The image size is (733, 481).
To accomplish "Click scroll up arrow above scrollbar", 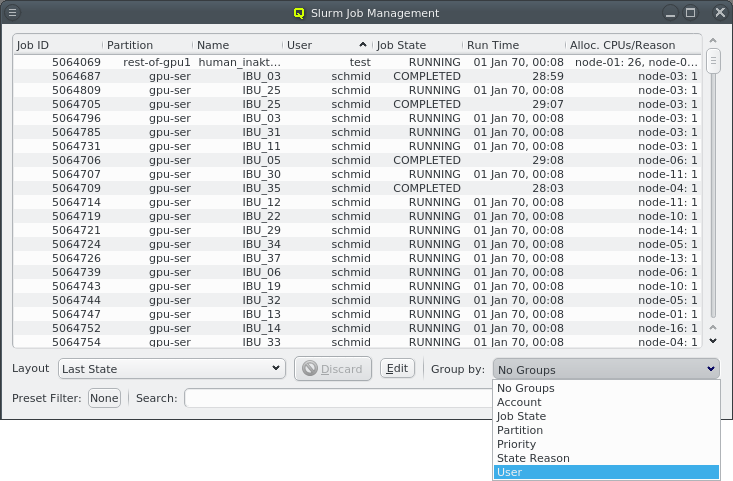I will point(713,41).
